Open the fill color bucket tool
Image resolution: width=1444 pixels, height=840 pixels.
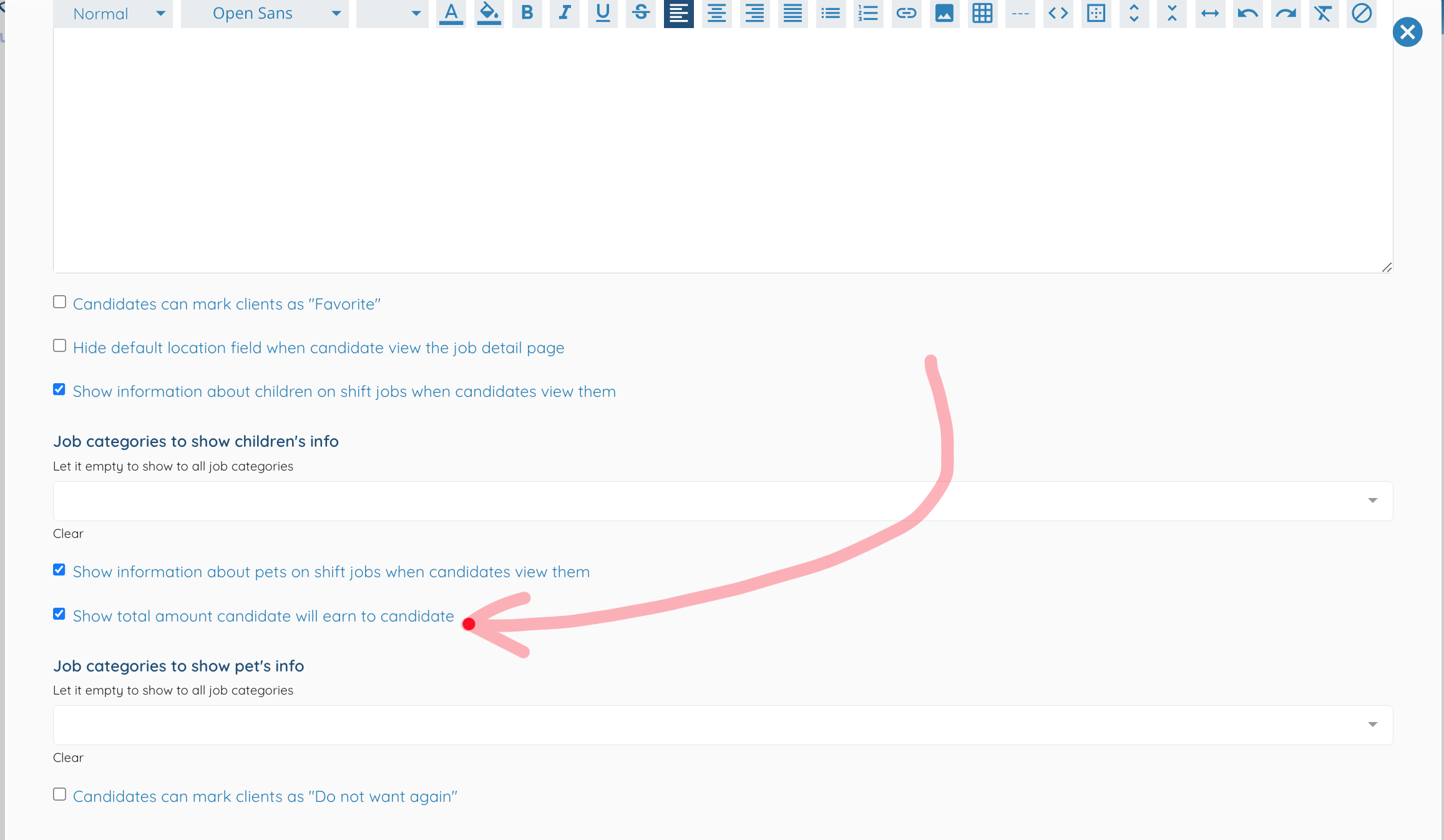[489, 13]
